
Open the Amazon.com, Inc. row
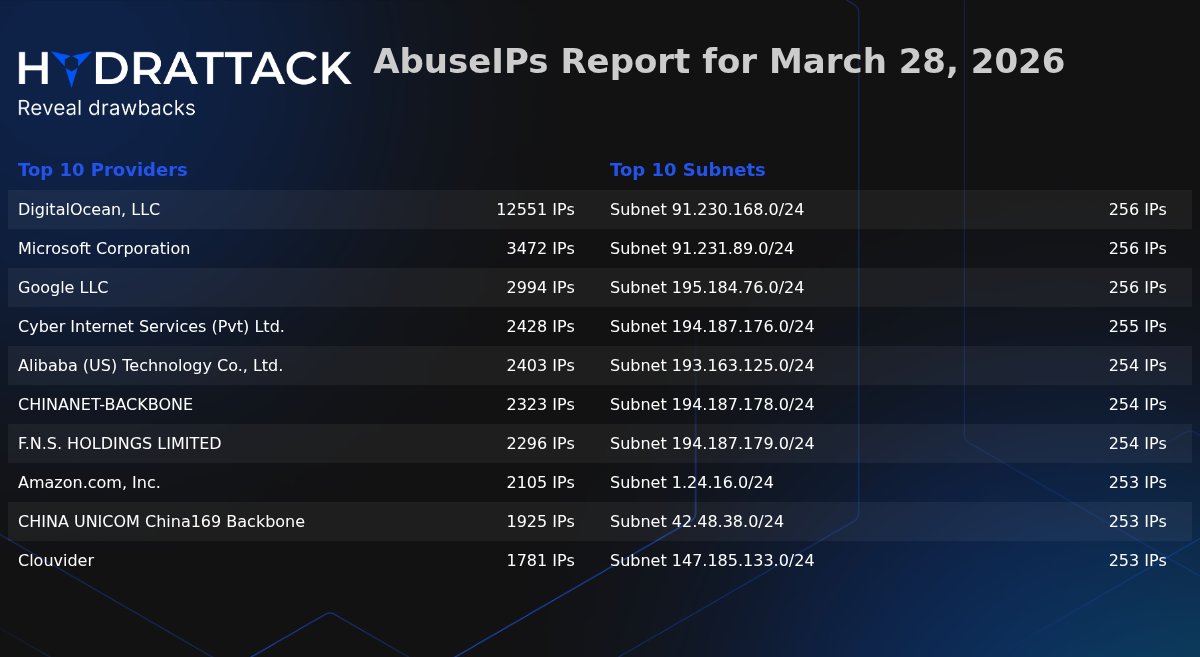pyautogui.click(x=89, y=483)
